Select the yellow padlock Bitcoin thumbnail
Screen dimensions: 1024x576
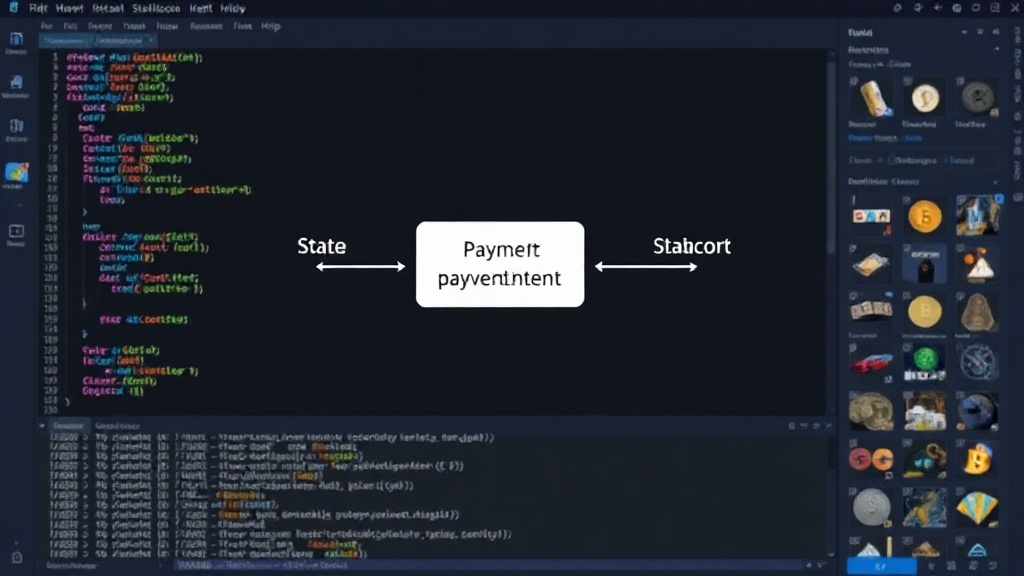(977, 460)
